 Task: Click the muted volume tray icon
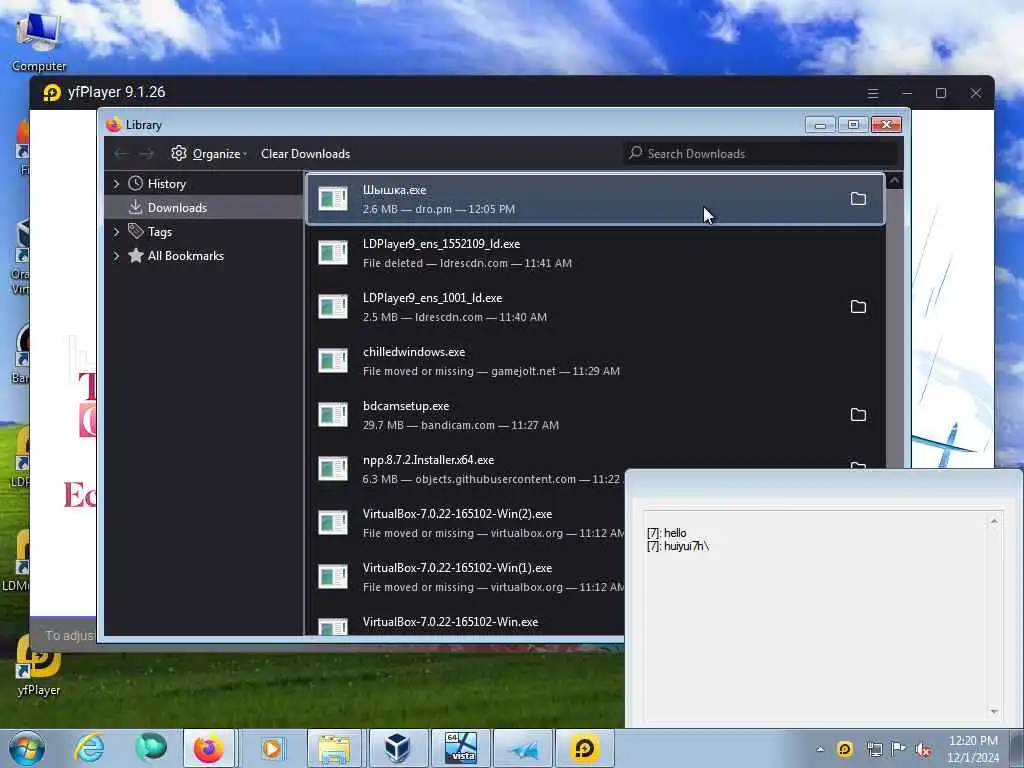coord(923,750)
